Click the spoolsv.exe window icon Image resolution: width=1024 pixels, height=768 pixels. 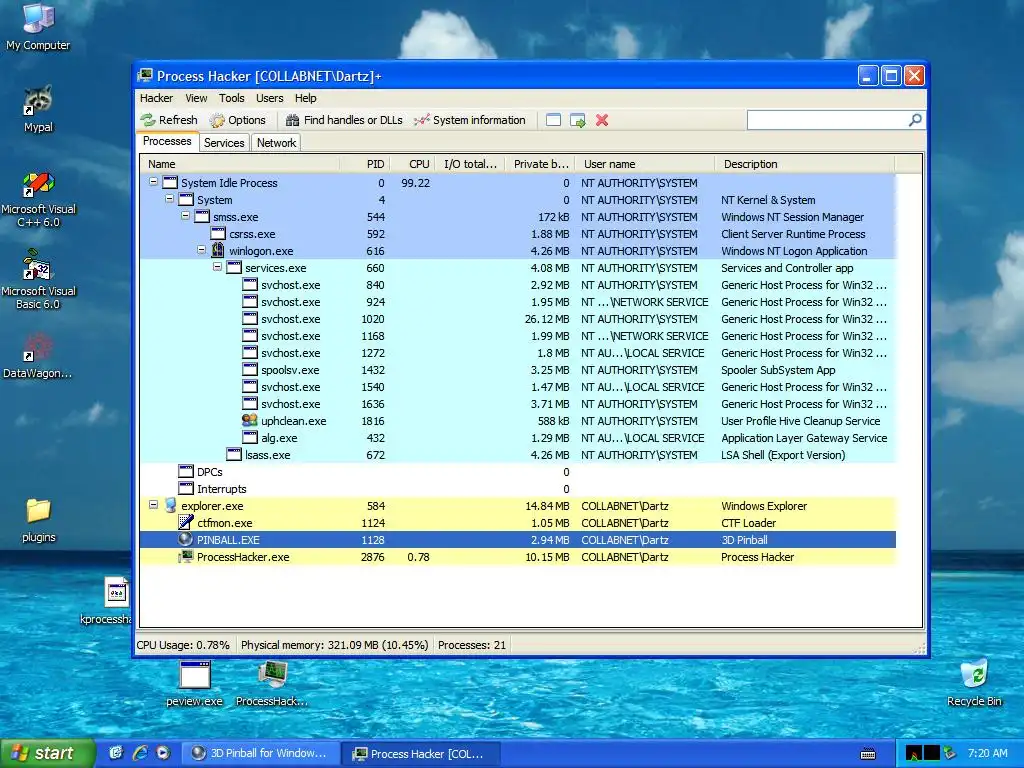tap(249, 370)
